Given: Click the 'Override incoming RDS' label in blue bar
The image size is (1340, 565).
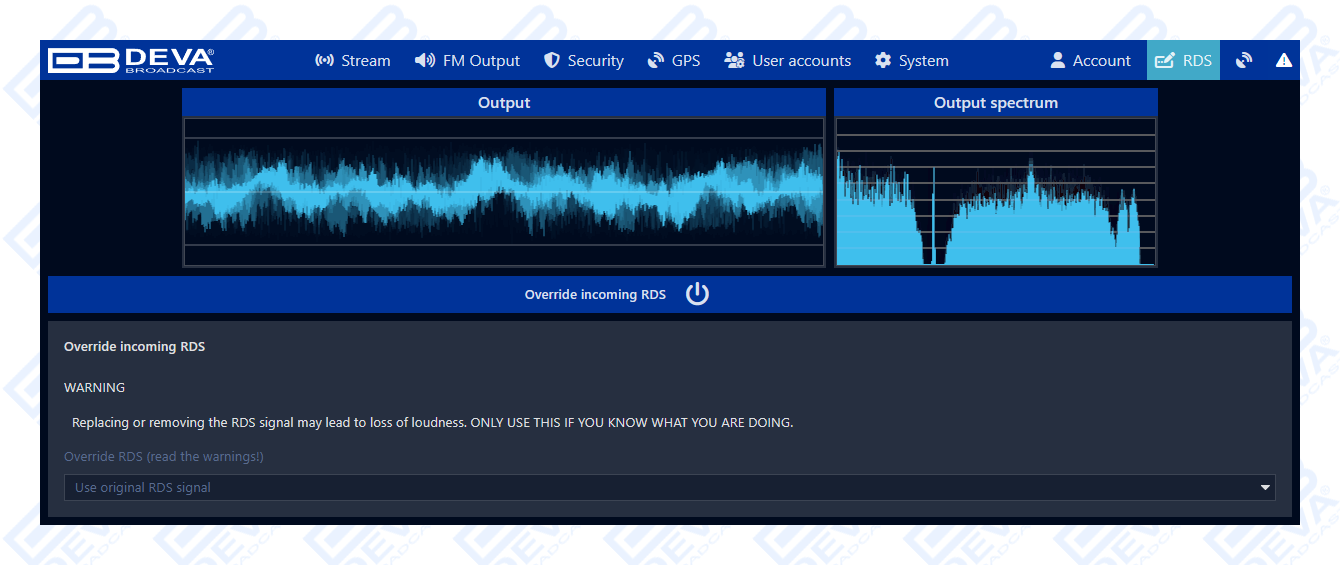Looking at the screenshot, I should pos(595,295).
